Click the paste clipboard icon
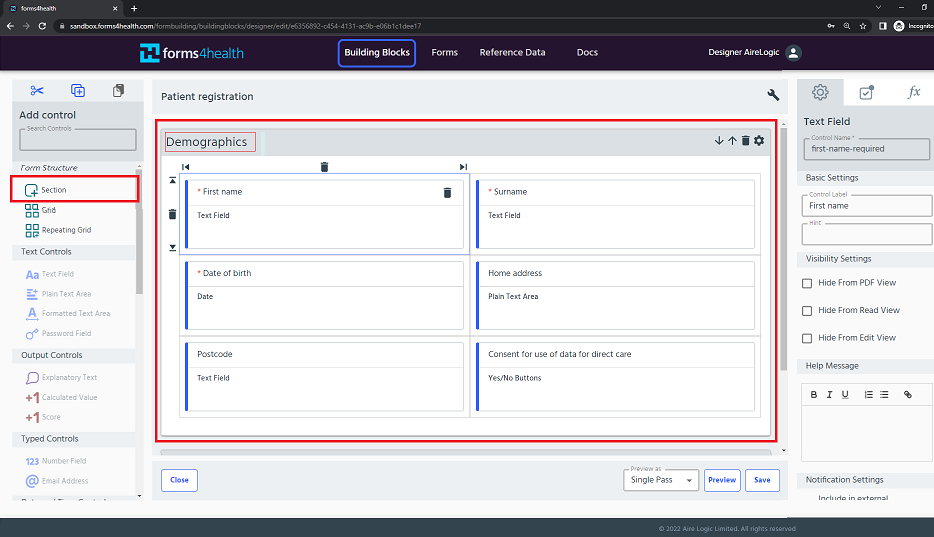The width and height of the screenshot is (934, 537). tap(119, 90)
